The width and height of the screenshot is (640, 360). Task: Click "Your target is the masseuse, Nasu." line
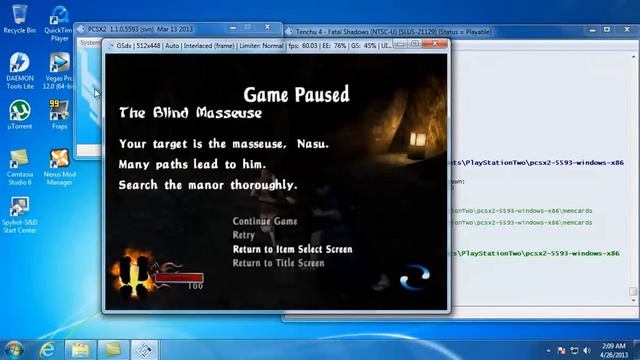pos(224,144)
